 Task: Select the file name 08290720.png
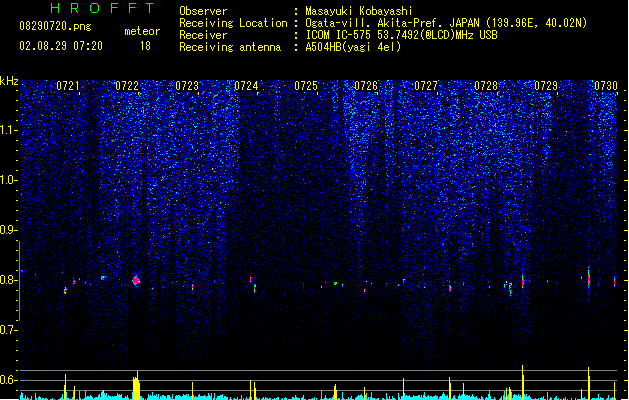pyautogui.click(x=55, y=26)
